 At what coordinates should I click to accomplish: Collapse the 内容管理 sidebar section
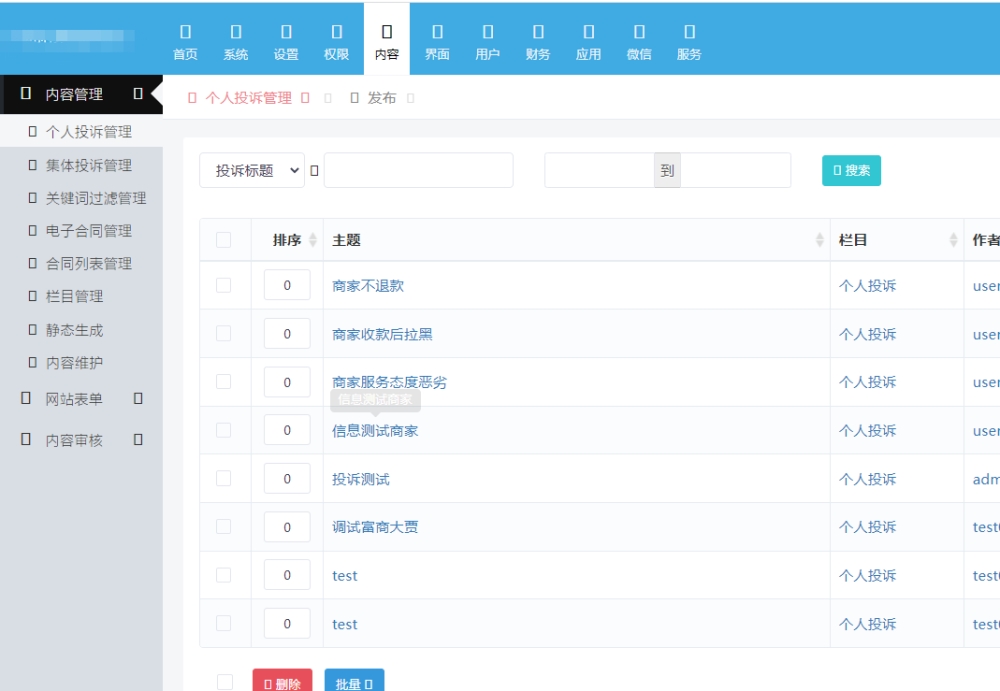(81, 94)
